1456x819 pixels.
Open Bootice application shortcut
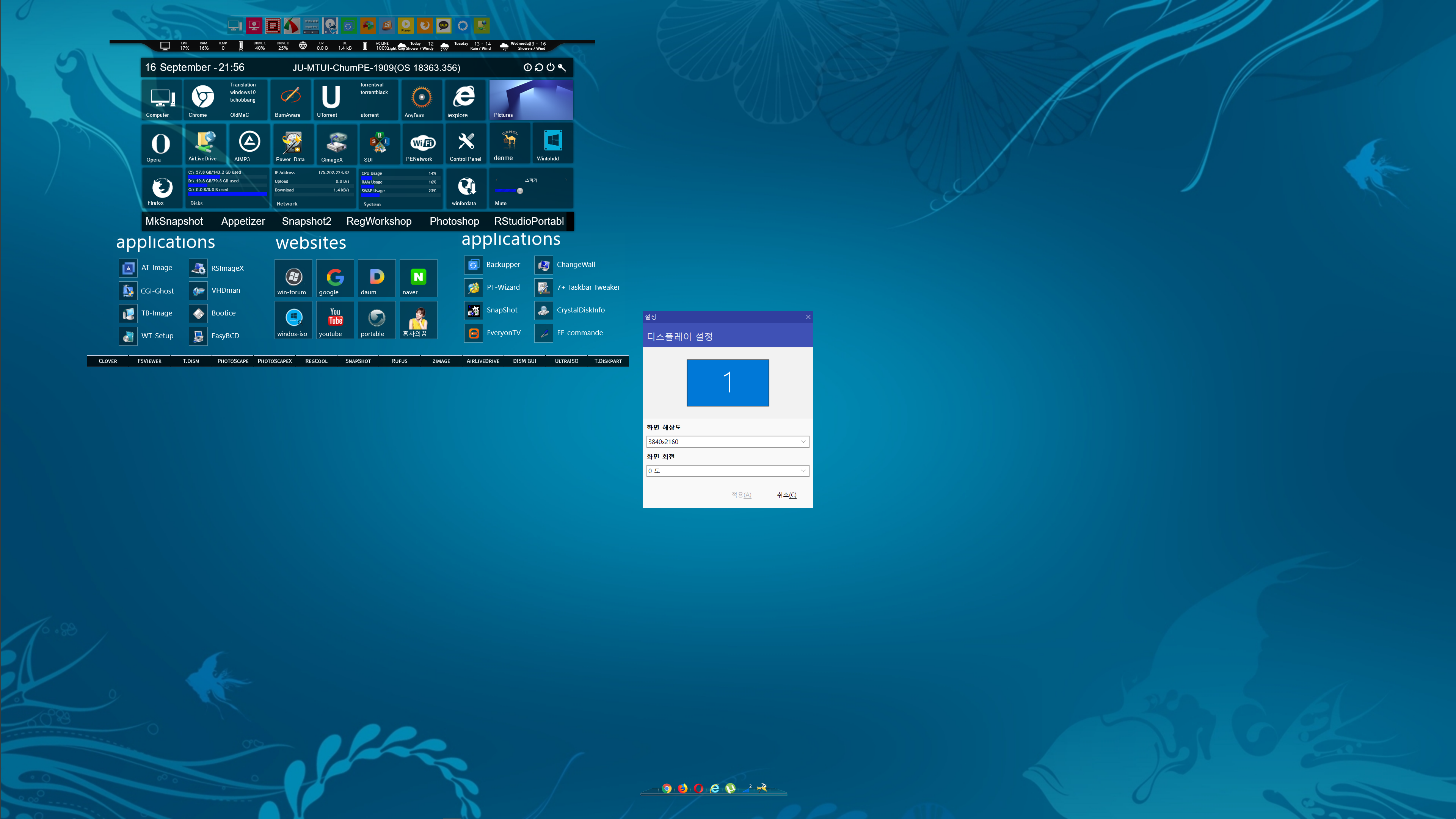[212, 313]
